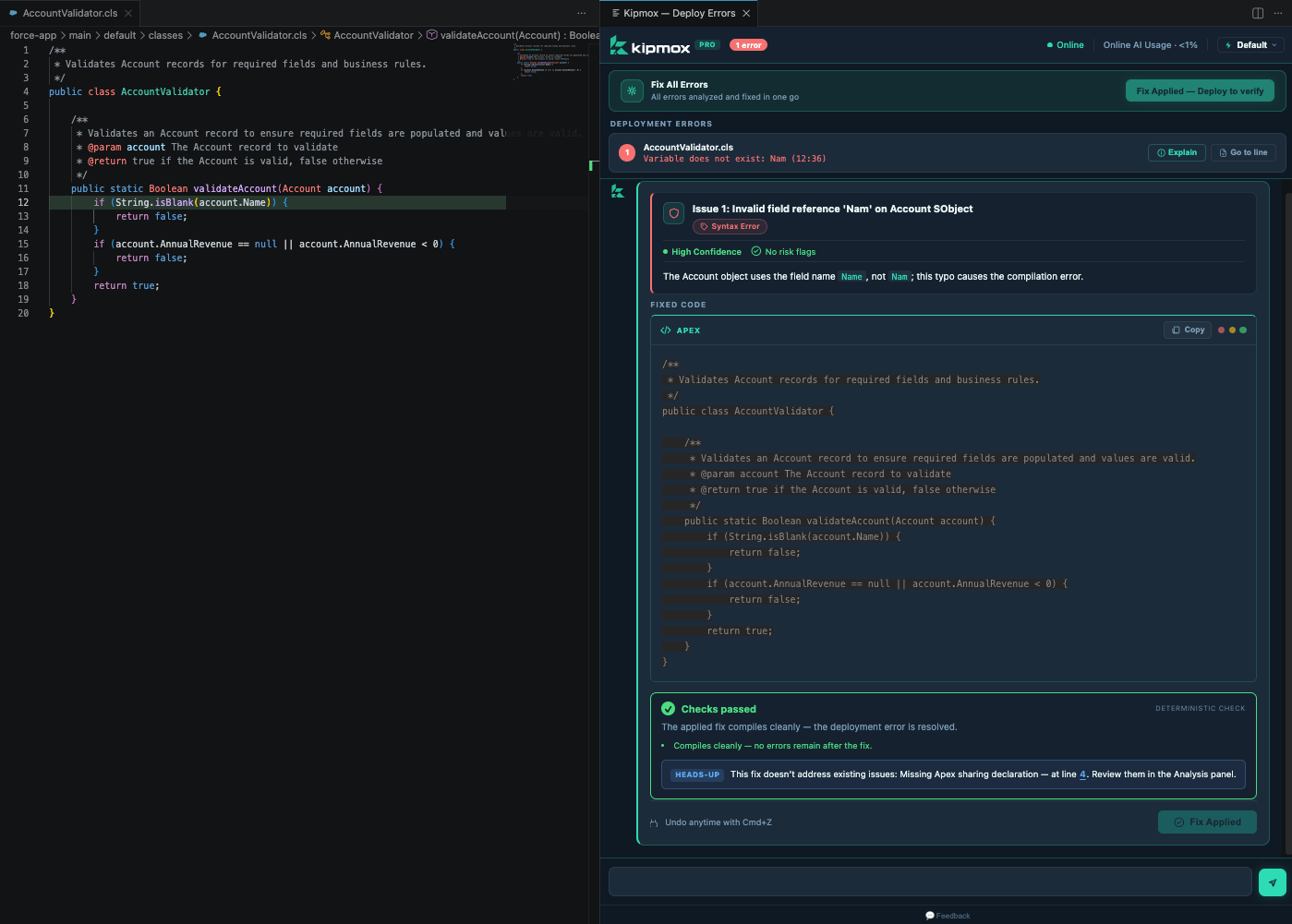Click the PRO badge next to Kipmox
This screenshot has width=1292, height=924.
707,44
